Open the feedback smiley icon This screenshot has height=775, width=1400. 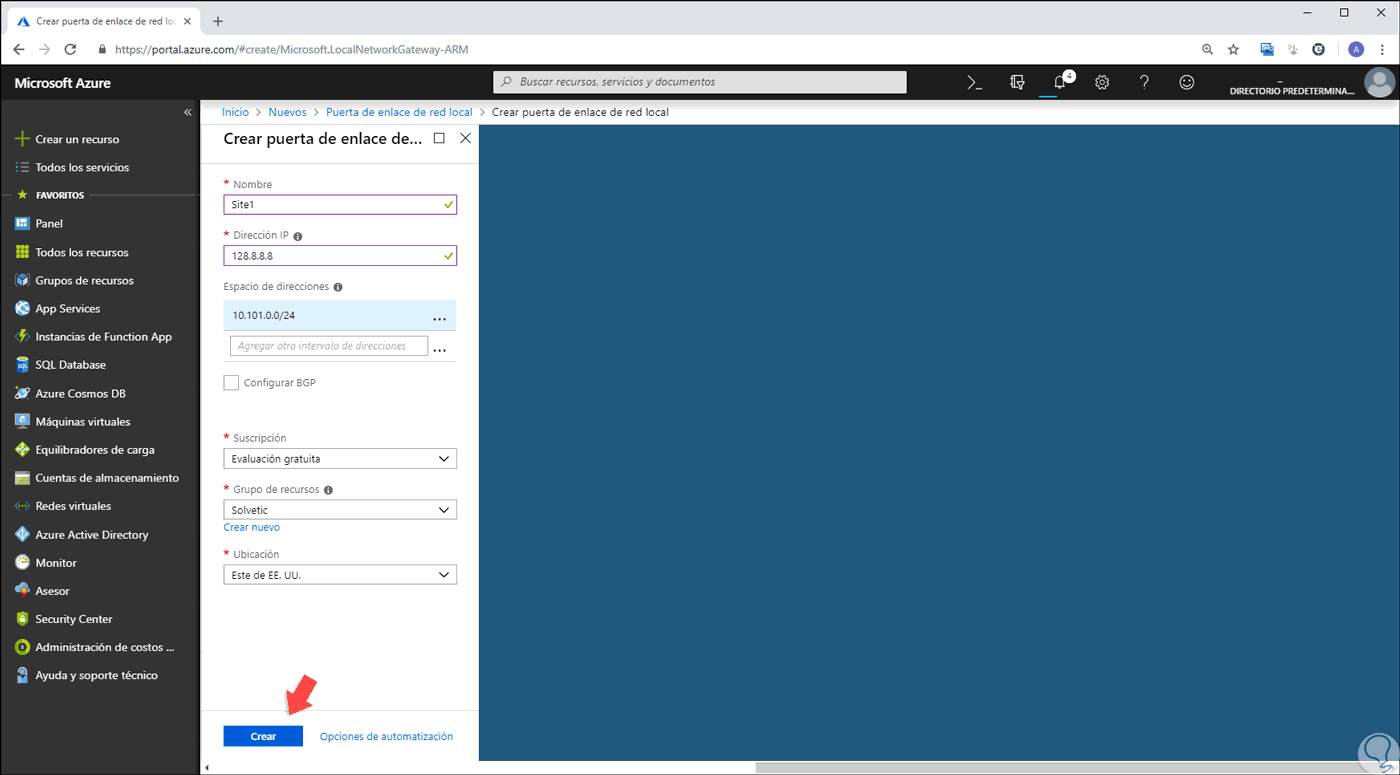1187,83
